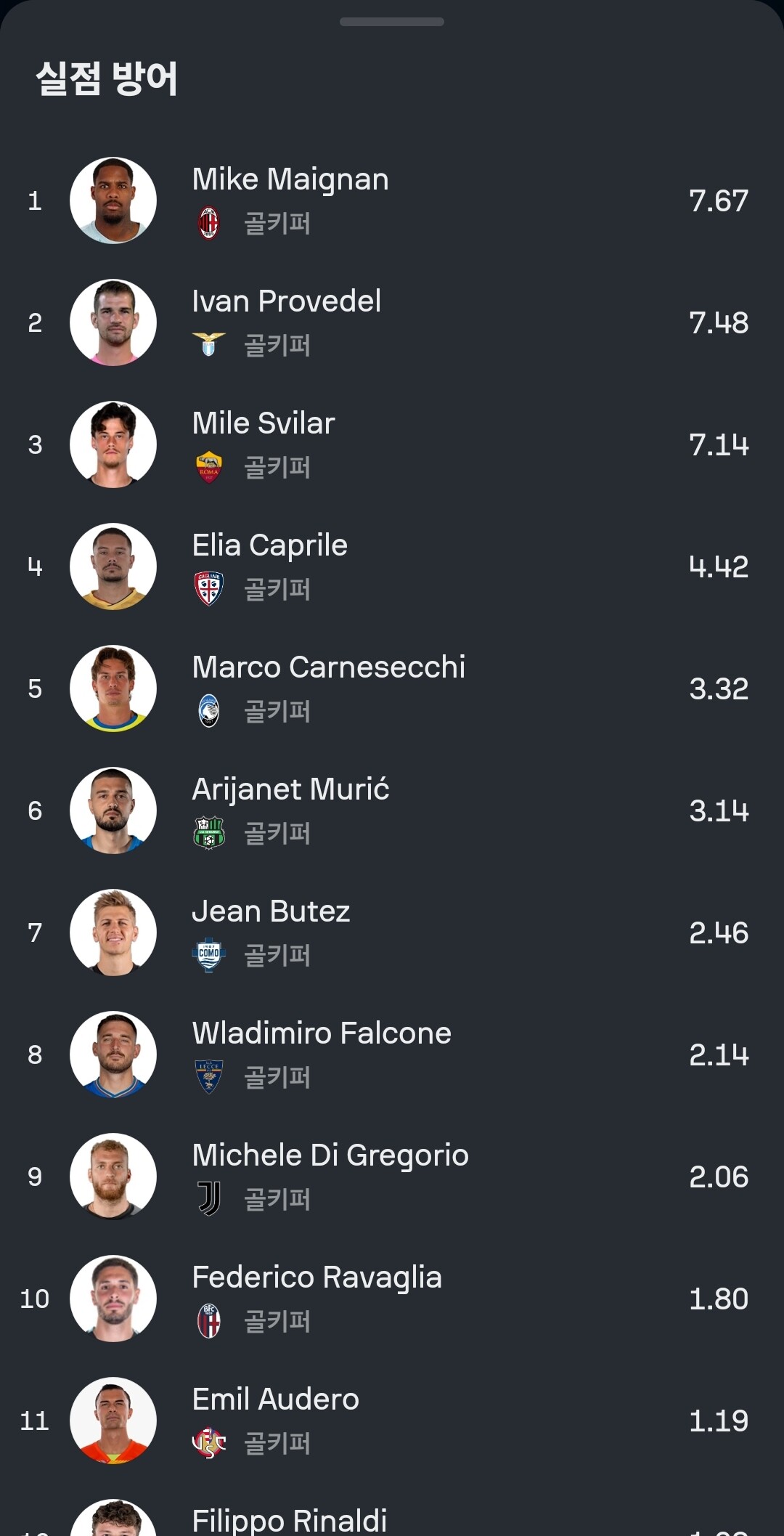Open Ivan Provedel's player photo

[113, 322]
